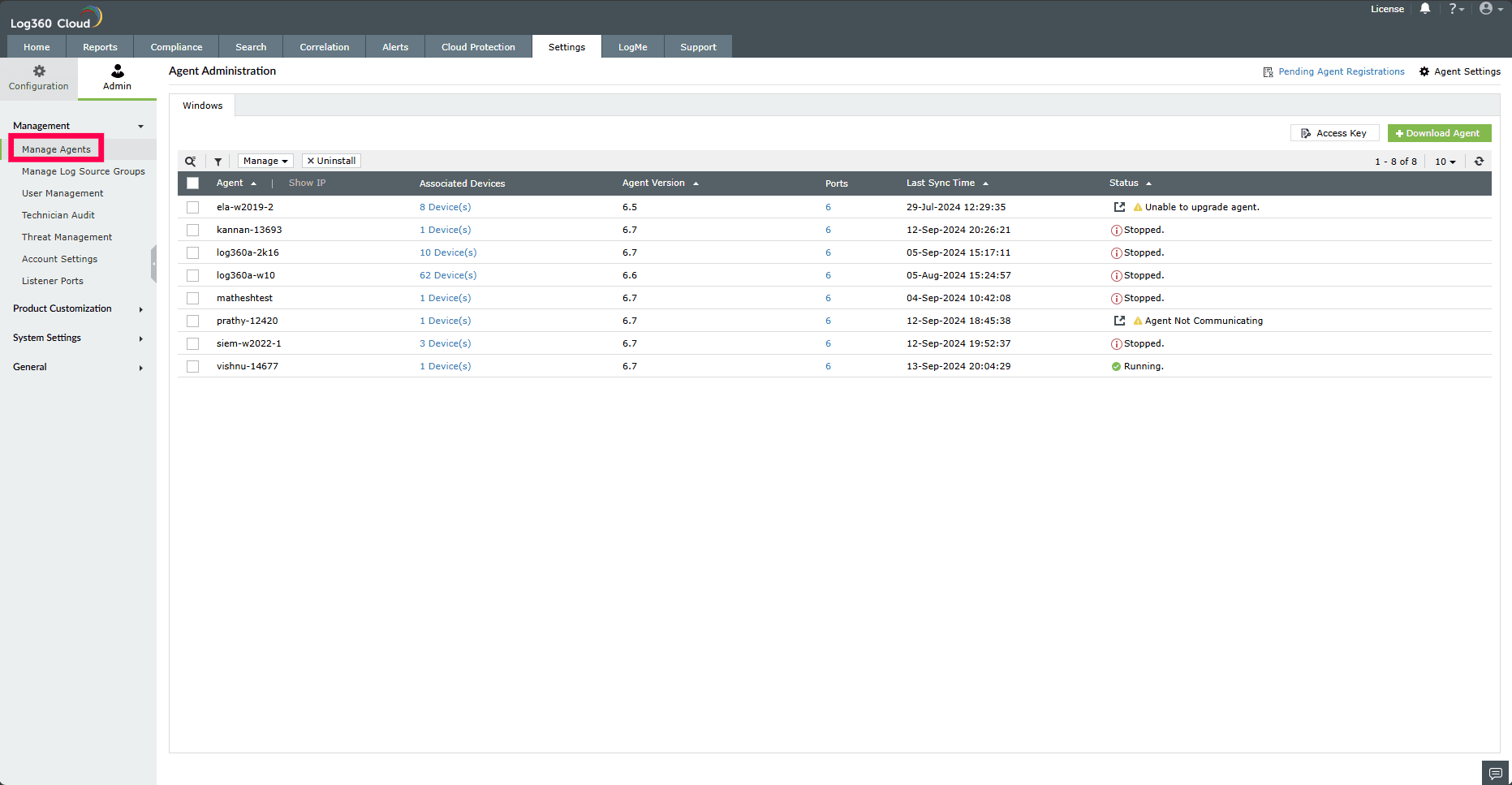The height and width of the screenshot is (785, 1512).
Task: Open ela-w2019-2 status popout icon
Action: (x=1119, y=207)
